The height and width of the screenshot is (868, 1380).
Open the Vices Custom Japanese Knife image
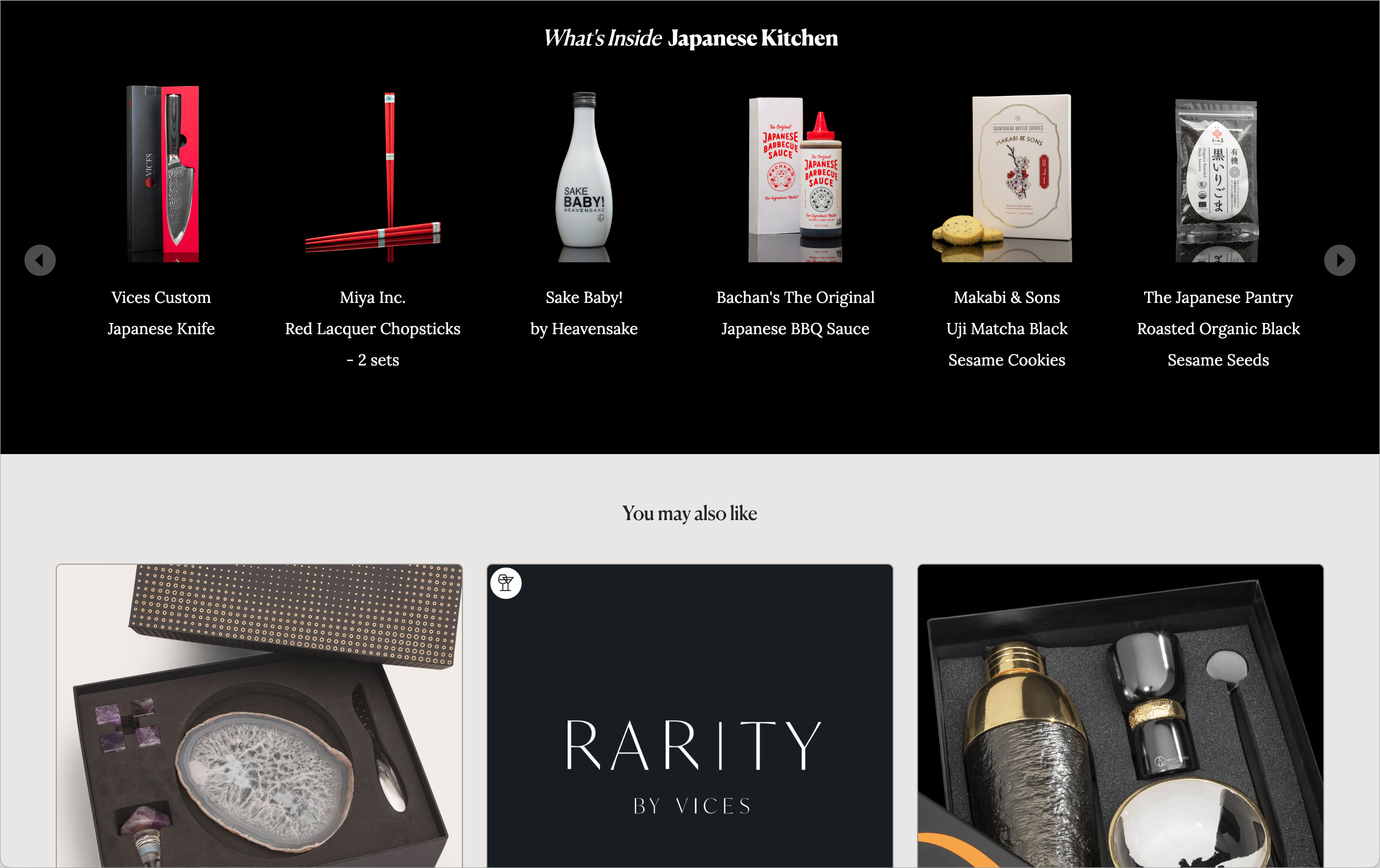click(x=162, y=174)
